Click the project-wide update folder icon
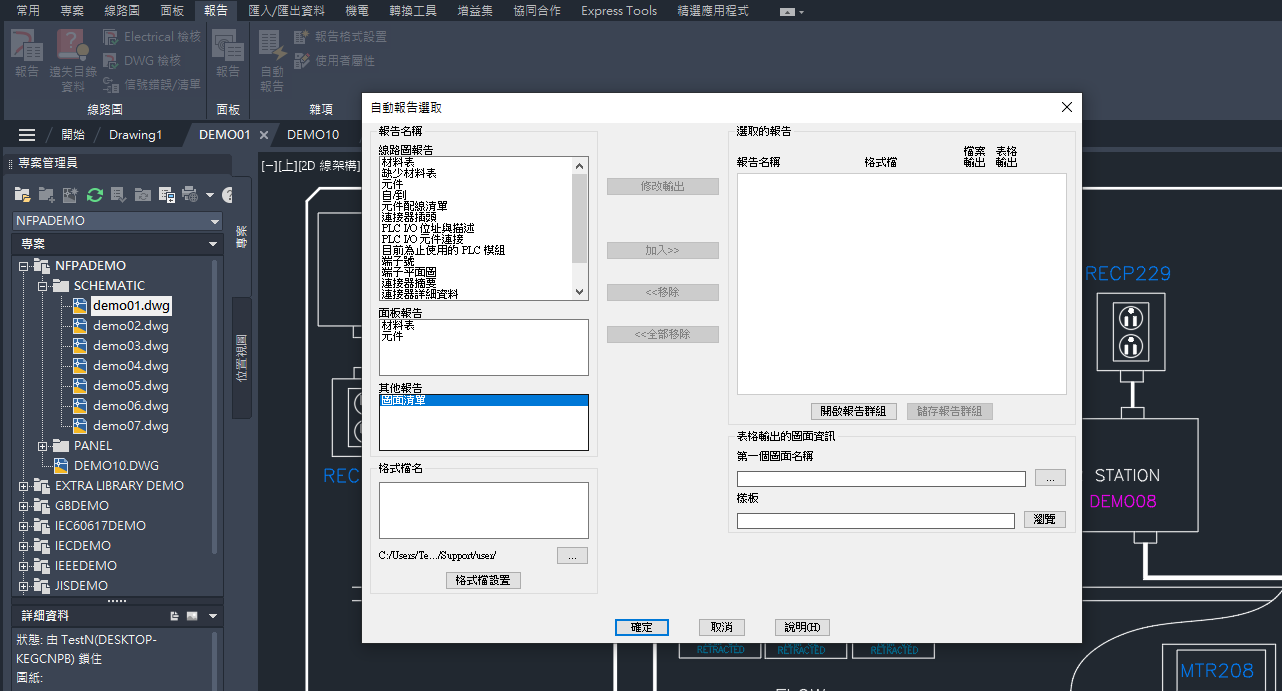 pos(143,195)
